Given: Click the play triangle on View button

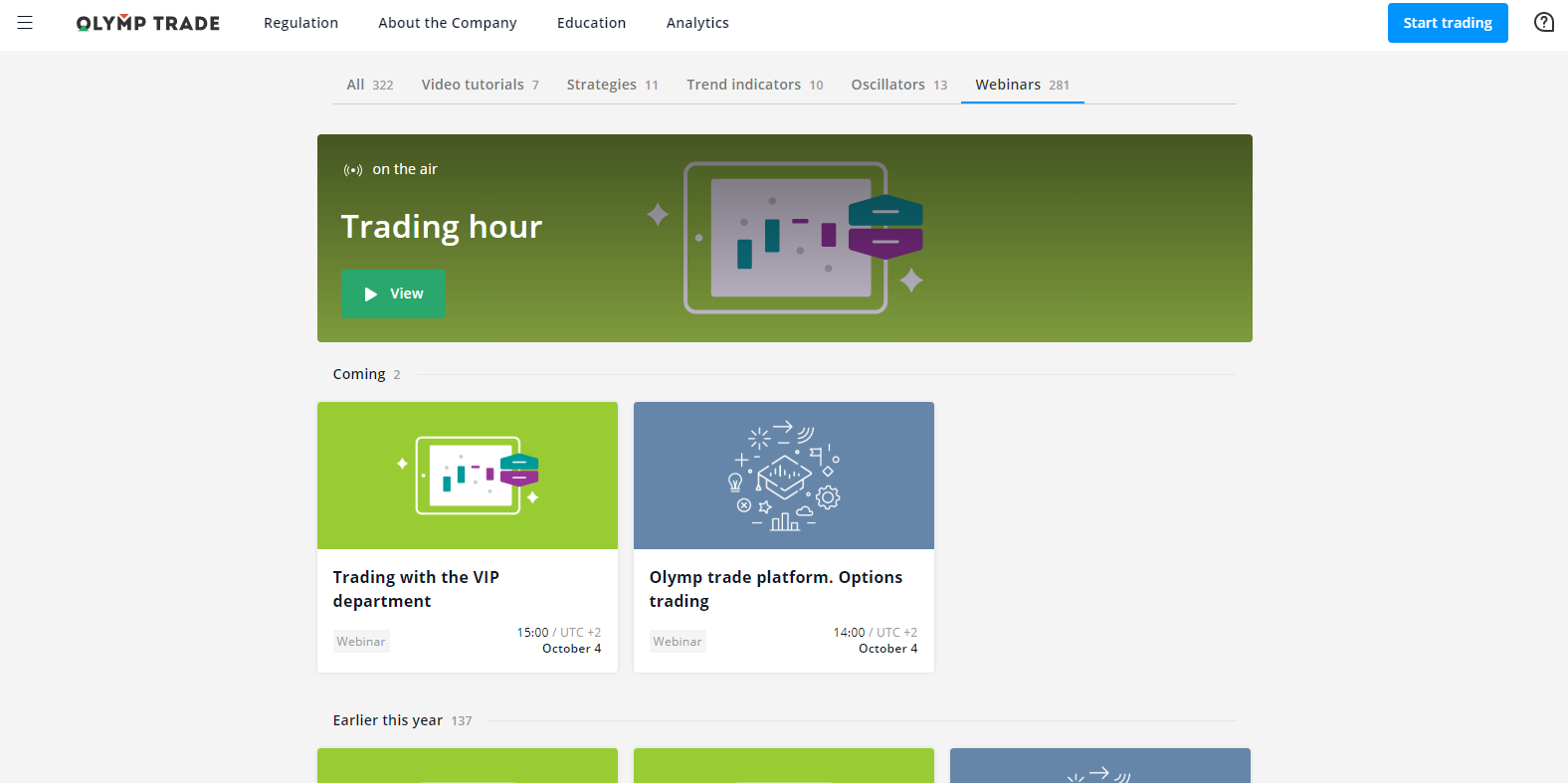Looking at the screenshot, I should [371, 294].
